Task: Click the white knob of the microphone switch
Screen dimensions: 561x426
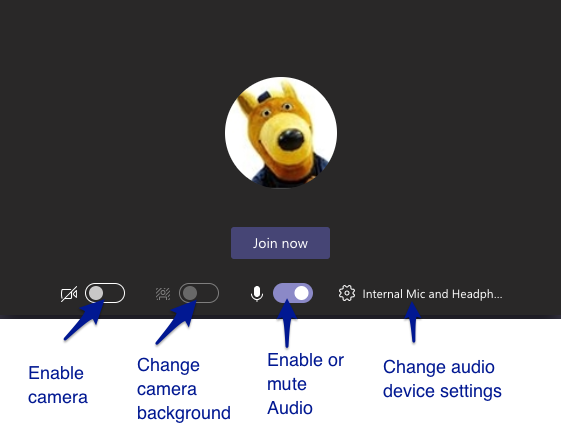Action: click(x=301, y=293)
